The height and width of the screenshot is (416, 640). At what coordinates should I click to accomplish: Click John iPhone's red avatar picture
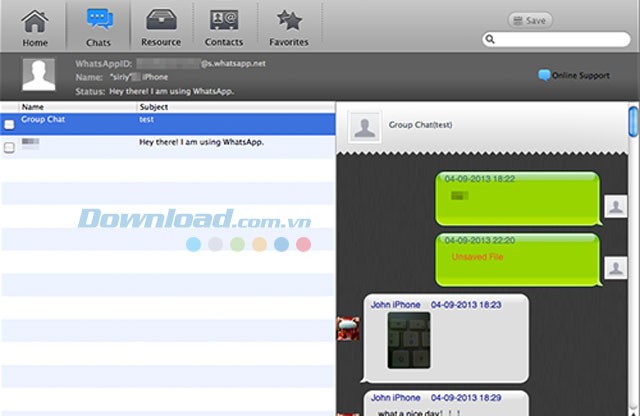click(348, 329)
